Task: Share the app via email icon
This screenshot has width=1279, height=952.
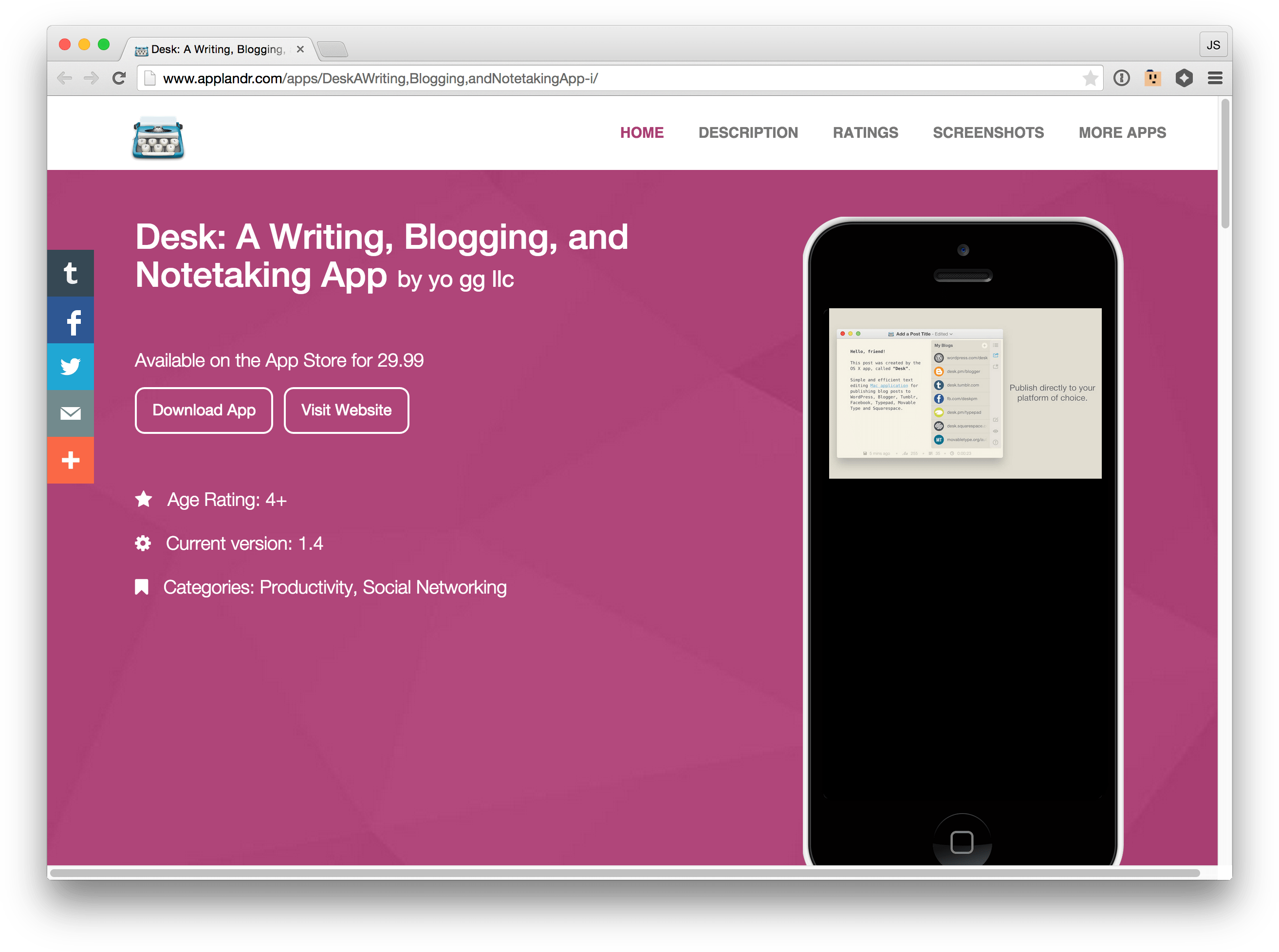Action: coord(70,414)
